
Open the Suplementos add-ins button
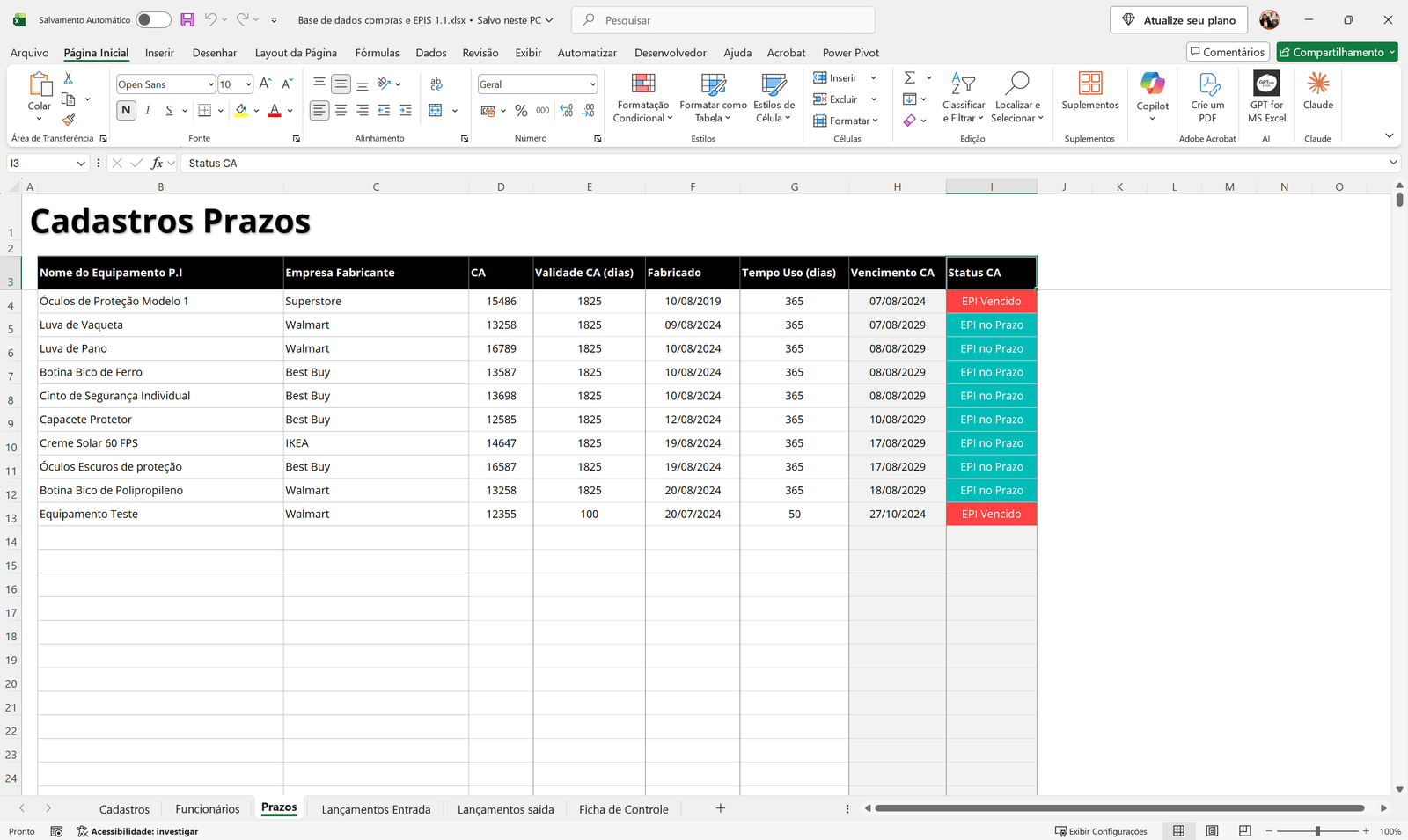click(x=1090, y=91)
